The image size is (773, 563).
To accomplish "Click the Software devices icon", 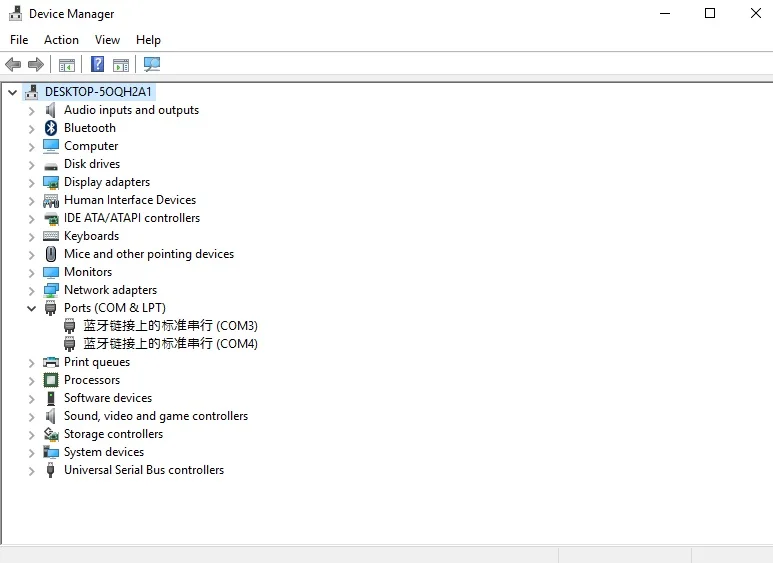I will click(x=51, y=398).
